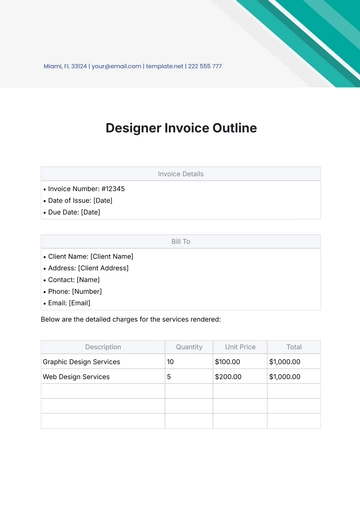Click quantity '10' cell

(189, 362)
